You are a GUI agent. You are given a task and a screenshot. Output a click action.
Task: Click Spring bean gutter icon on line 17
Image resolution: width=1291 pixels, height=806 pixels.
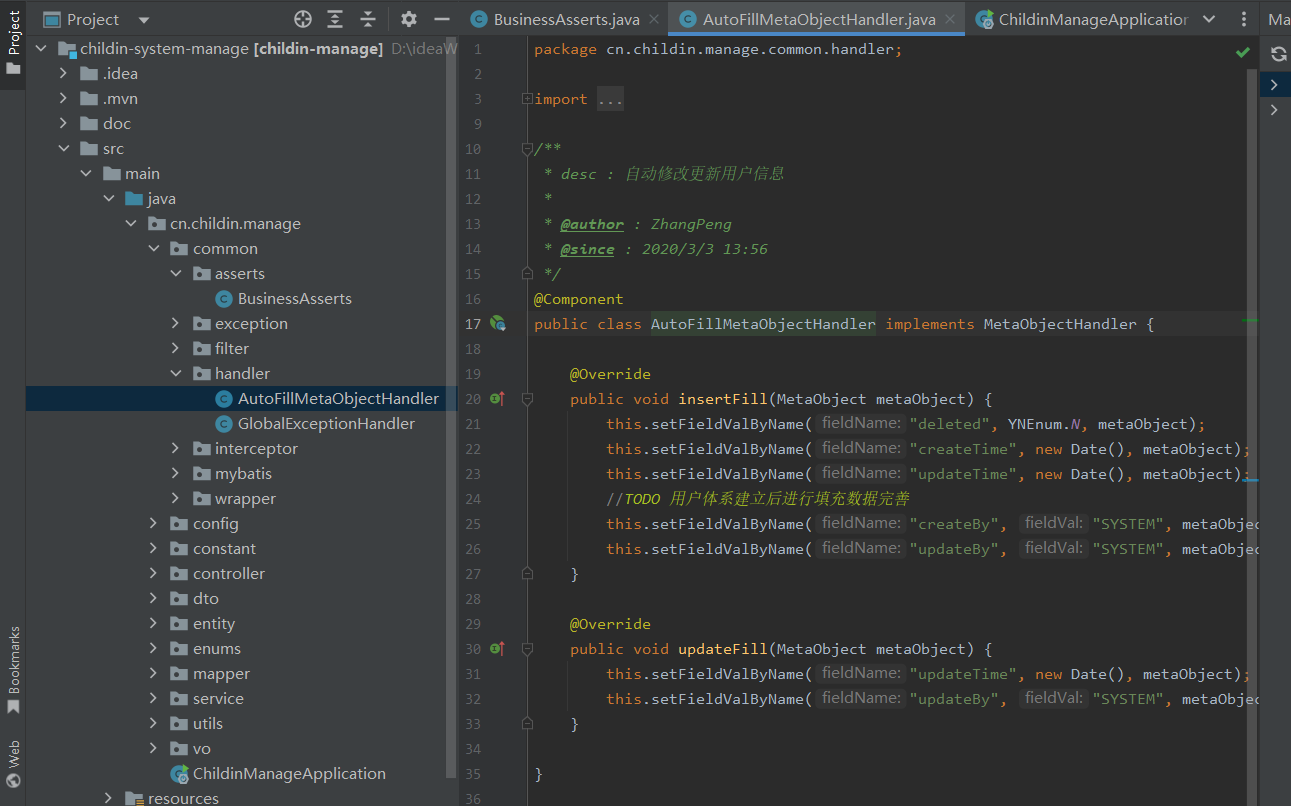[x=497, y=324]
